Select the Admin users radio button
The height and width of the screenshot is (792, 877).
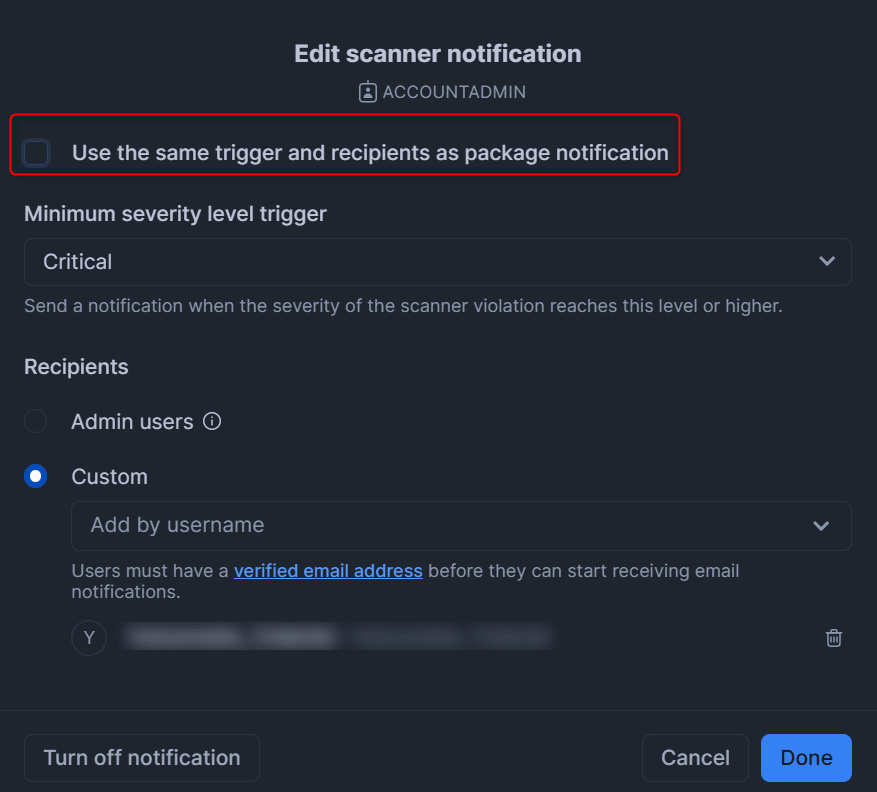tap(36, 421)
